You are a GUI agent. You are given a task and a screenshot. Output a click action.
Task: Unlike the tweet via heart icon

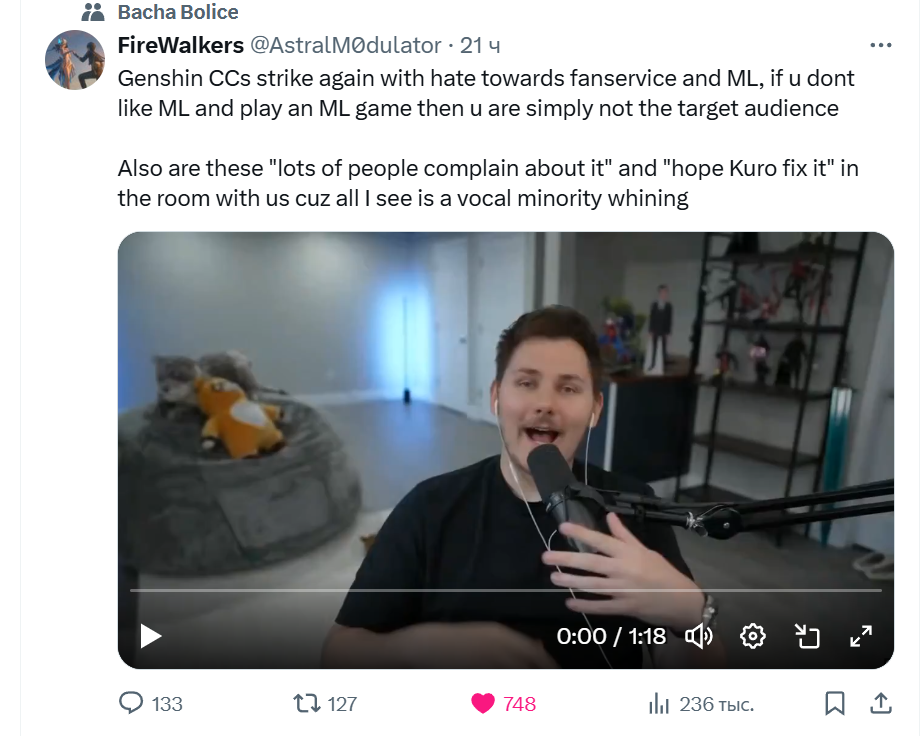pos(483,703)
